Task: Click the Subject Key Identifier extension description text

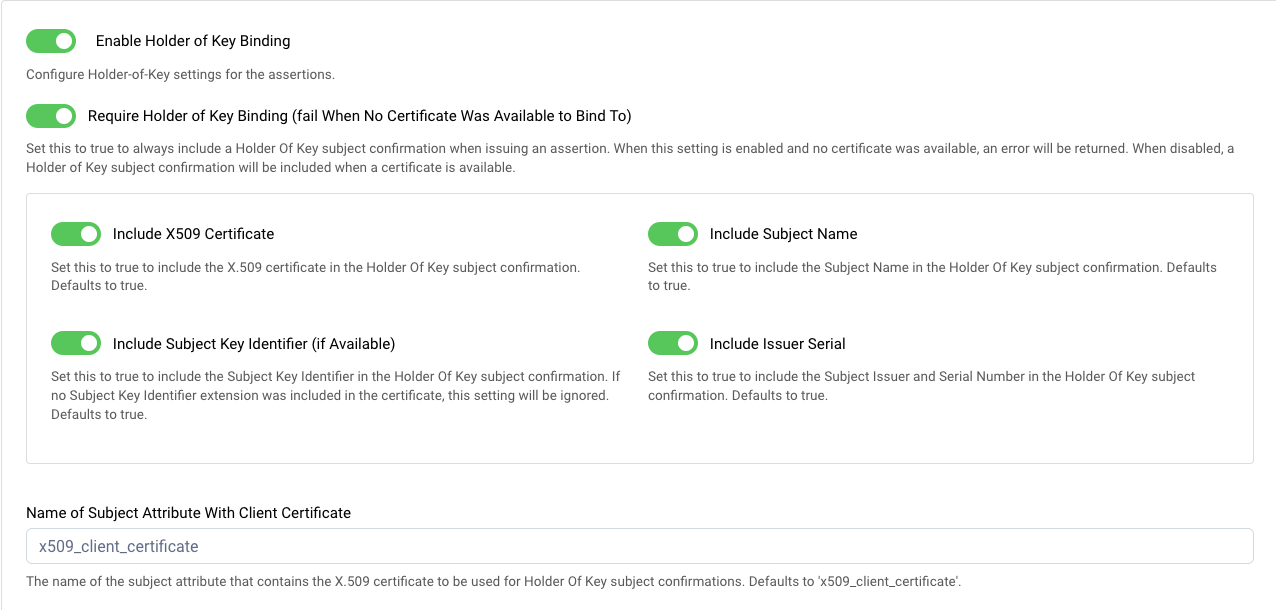Action: (x=335, y=395)
